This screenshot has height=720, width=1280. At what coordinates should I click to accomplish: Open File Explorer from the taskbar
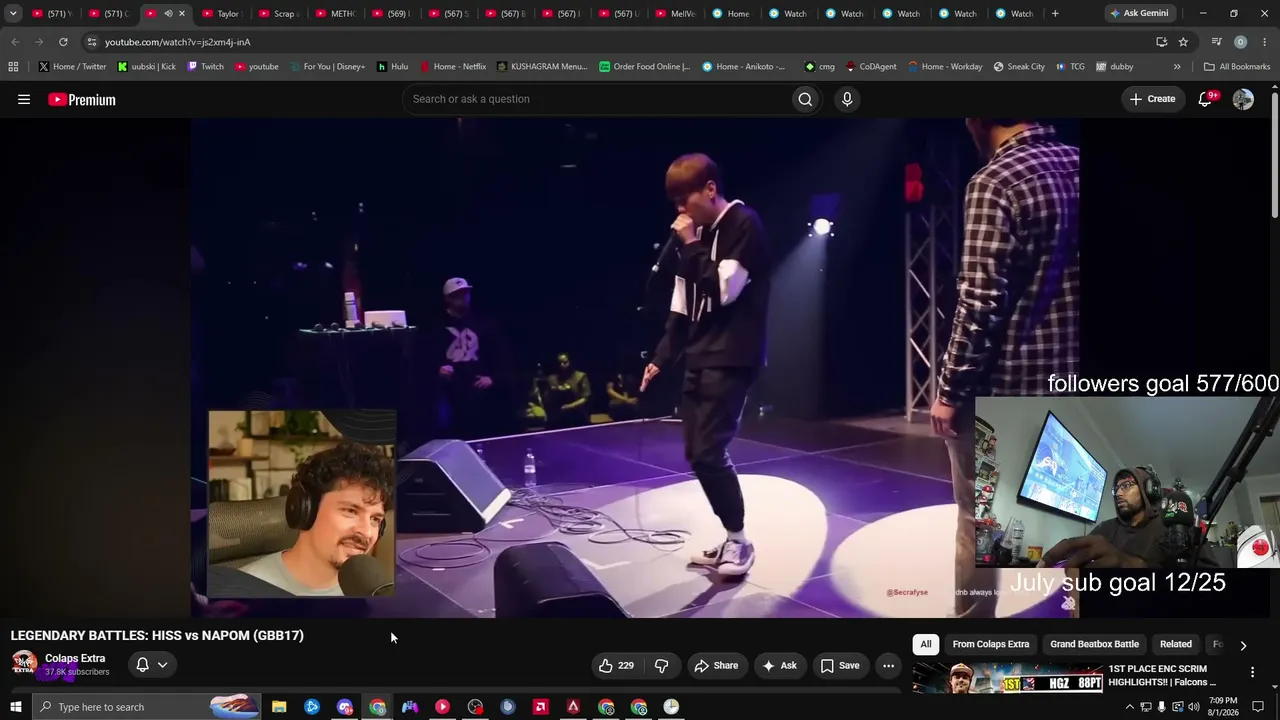pos(279,707)
